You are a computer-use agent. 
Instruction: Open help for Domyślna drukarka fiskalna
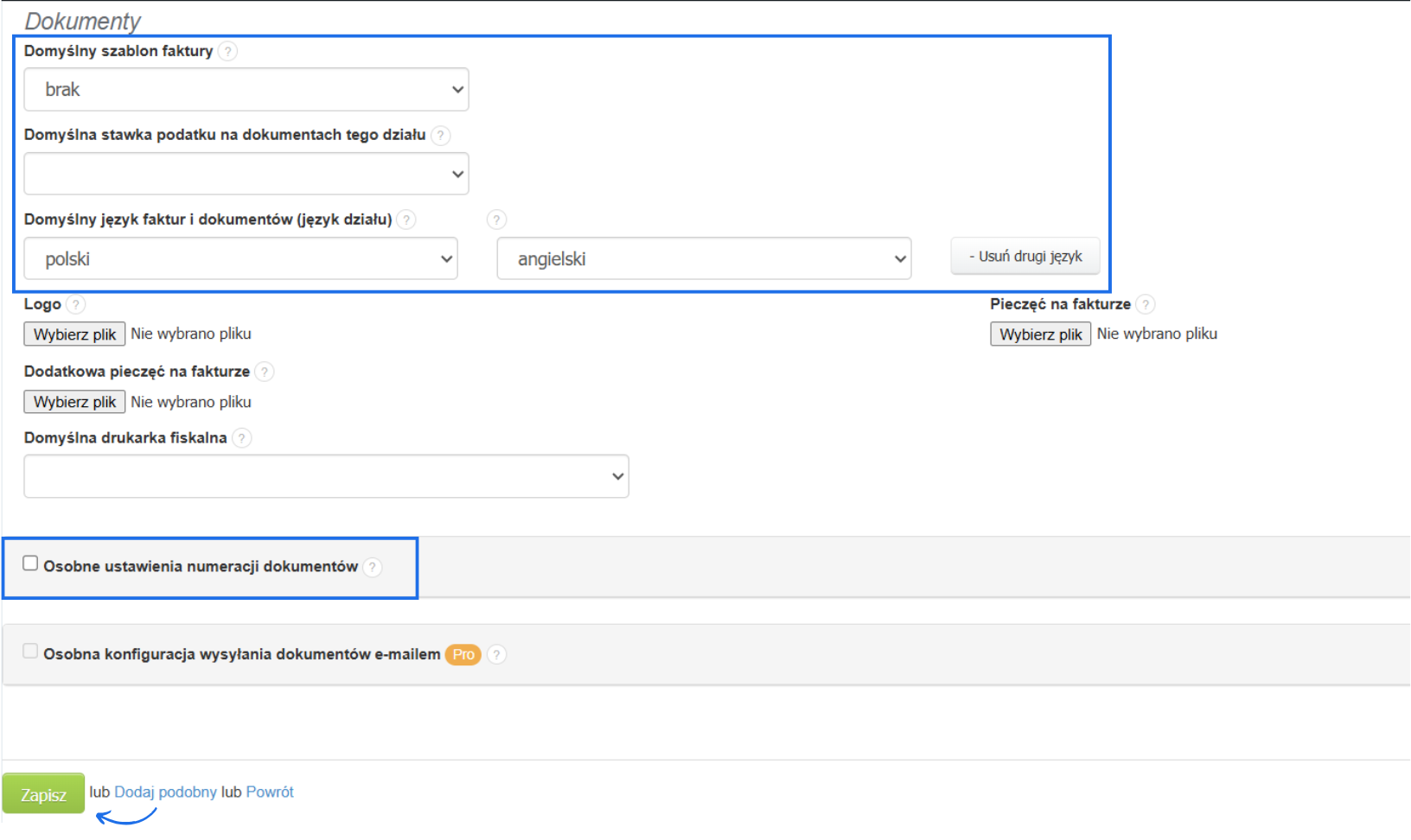pyautogui.click(x=242, y=438)
